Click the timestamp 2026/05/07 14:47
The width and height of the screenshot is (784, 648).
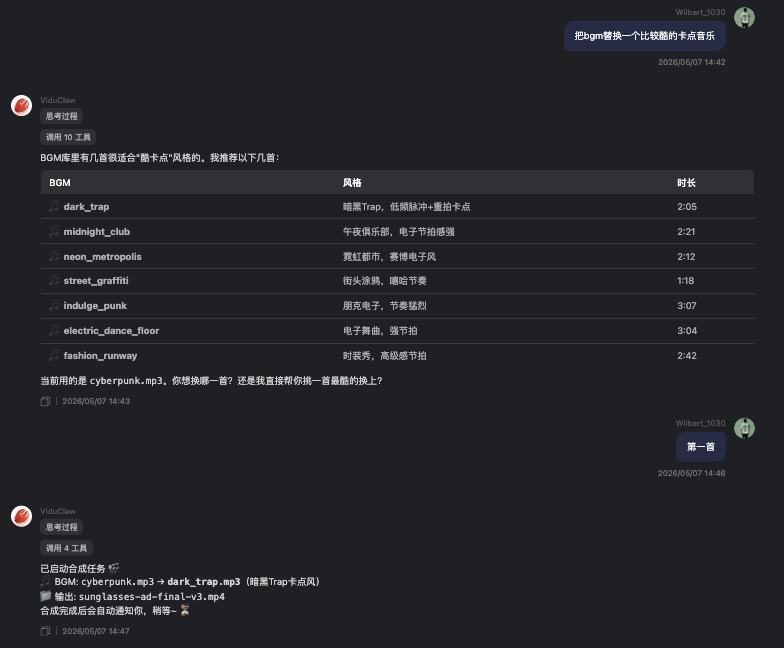click(x=96, y=631)
